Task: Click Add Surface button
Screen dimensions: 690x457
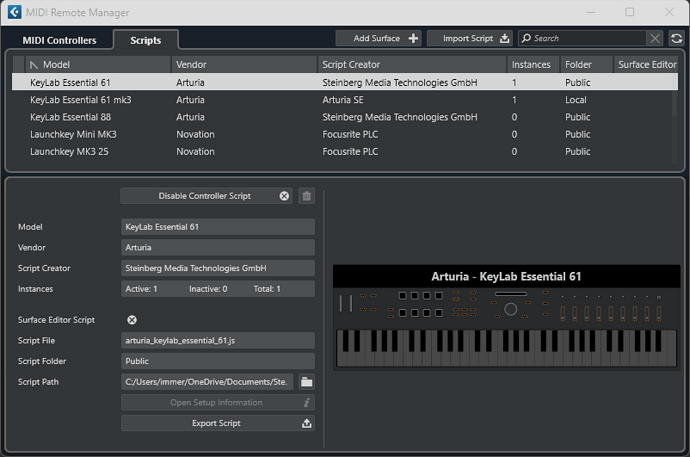Action: tap(378, 38)
